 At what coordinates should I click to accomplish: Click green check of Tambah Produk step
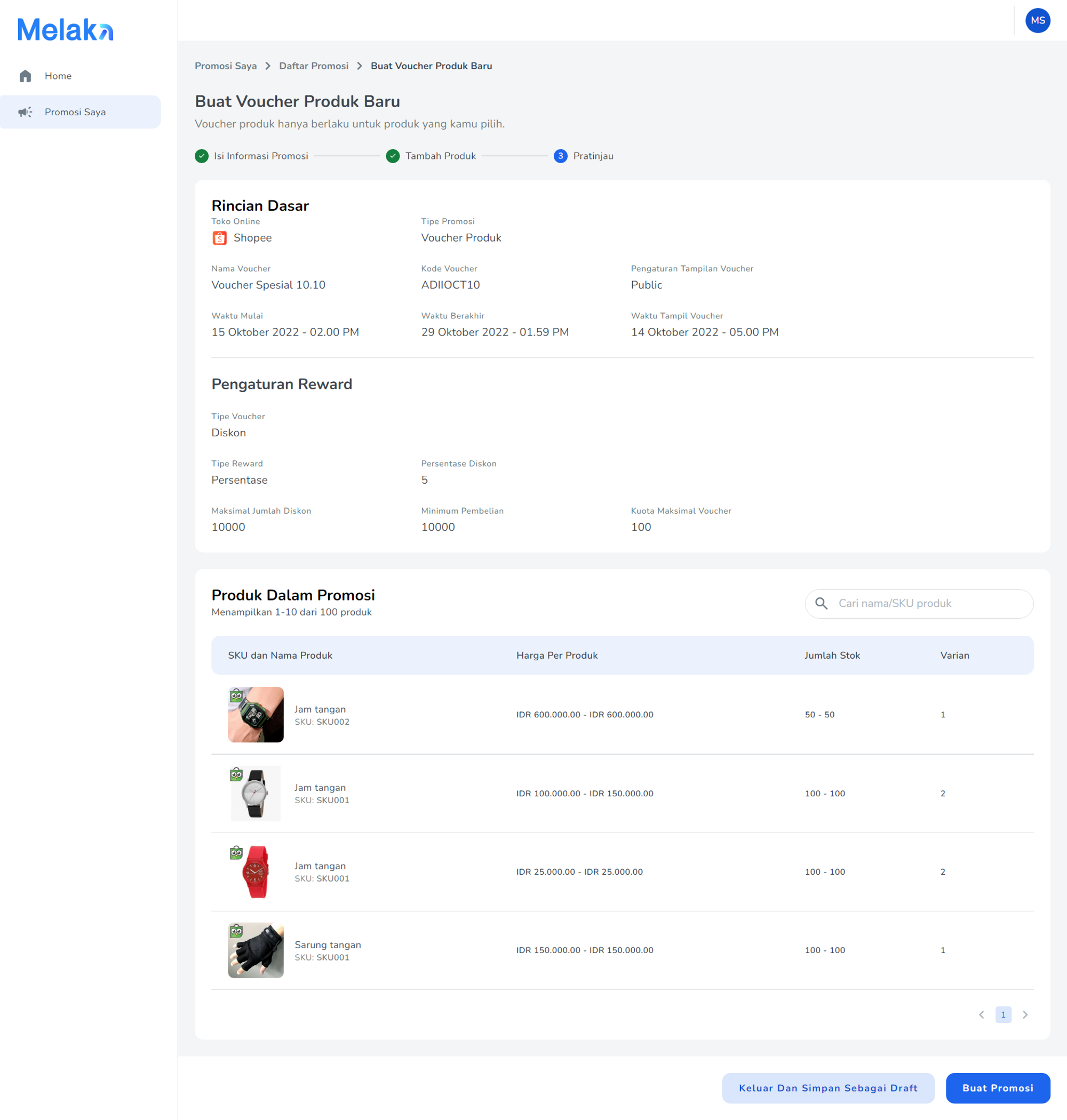[x=393, y=156]
